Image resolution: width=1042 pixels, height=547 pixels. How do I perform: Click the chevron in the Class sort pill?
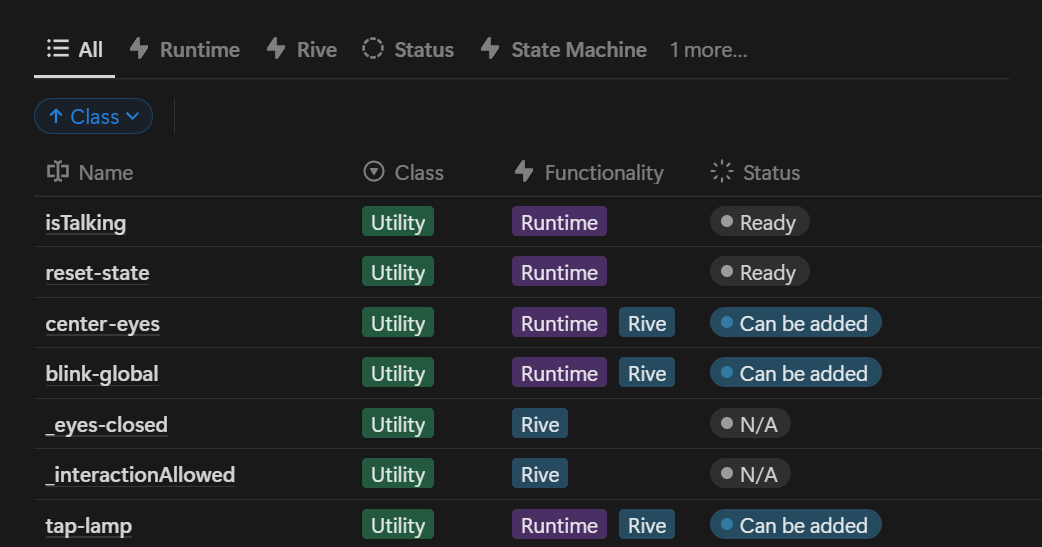(x=133, y=116)
